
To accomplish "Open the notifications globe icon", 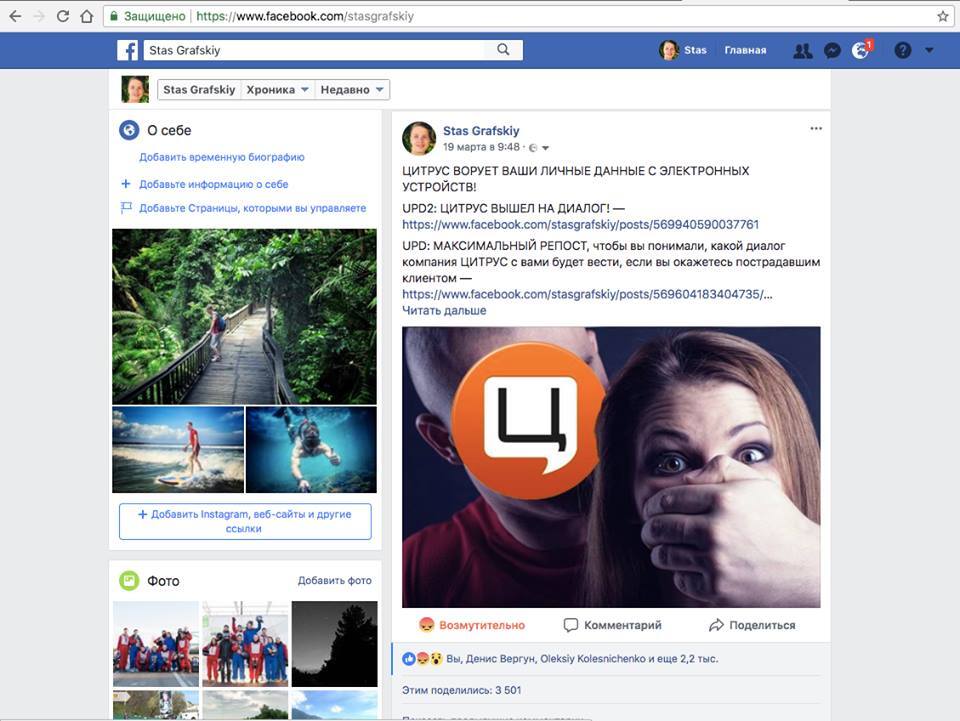I will tap(861, 50).
